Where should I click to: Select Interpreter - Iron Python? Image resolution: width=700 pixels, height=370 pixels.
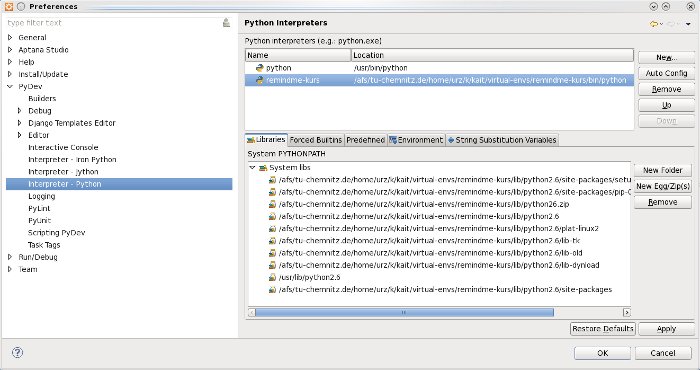coord(72,159)
